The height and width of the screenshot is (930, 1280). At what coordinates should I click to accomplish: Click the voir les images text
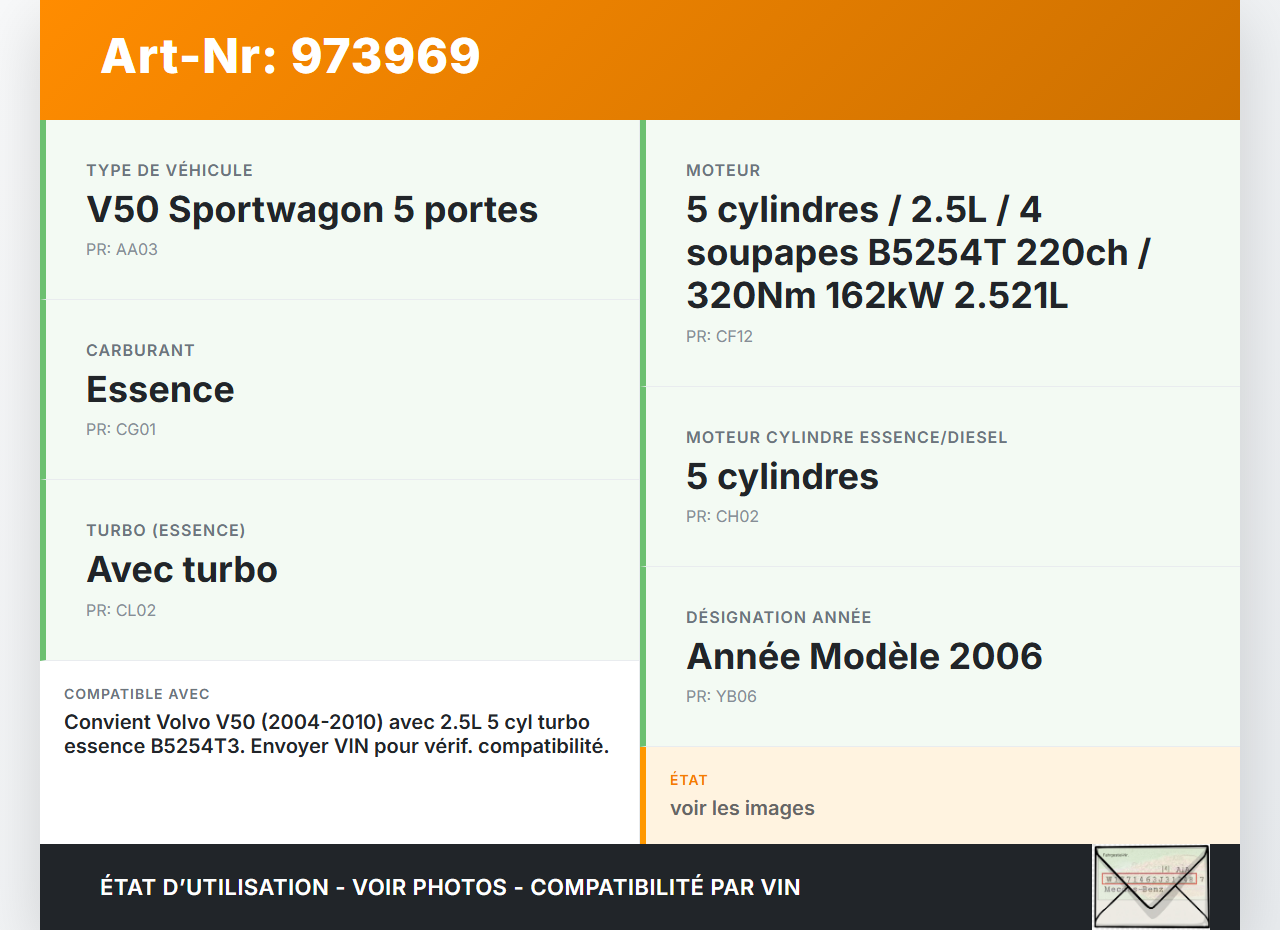click(742, 808)
